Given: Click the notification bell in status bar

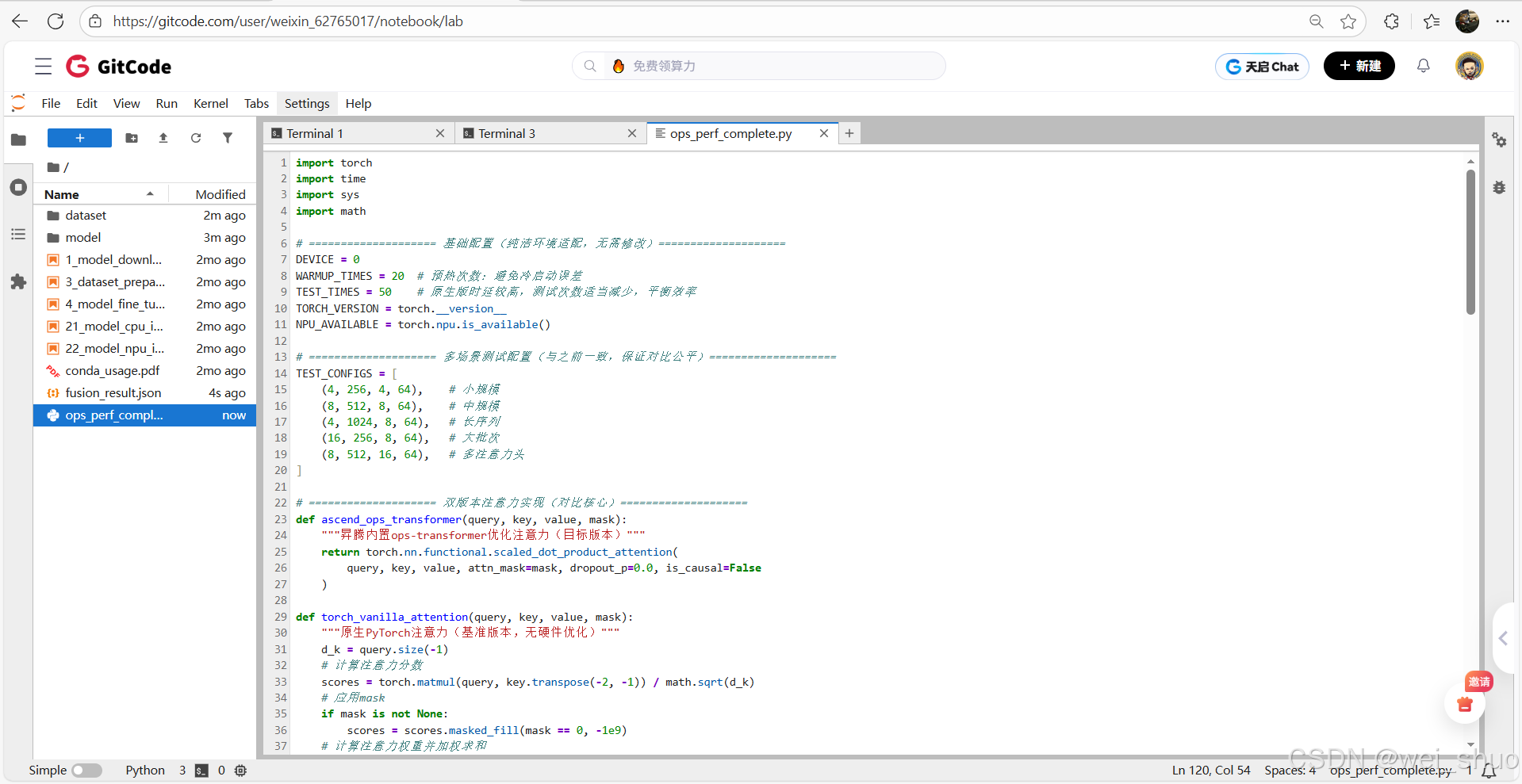Looking at the screenshot, I should coord(1489,771).
